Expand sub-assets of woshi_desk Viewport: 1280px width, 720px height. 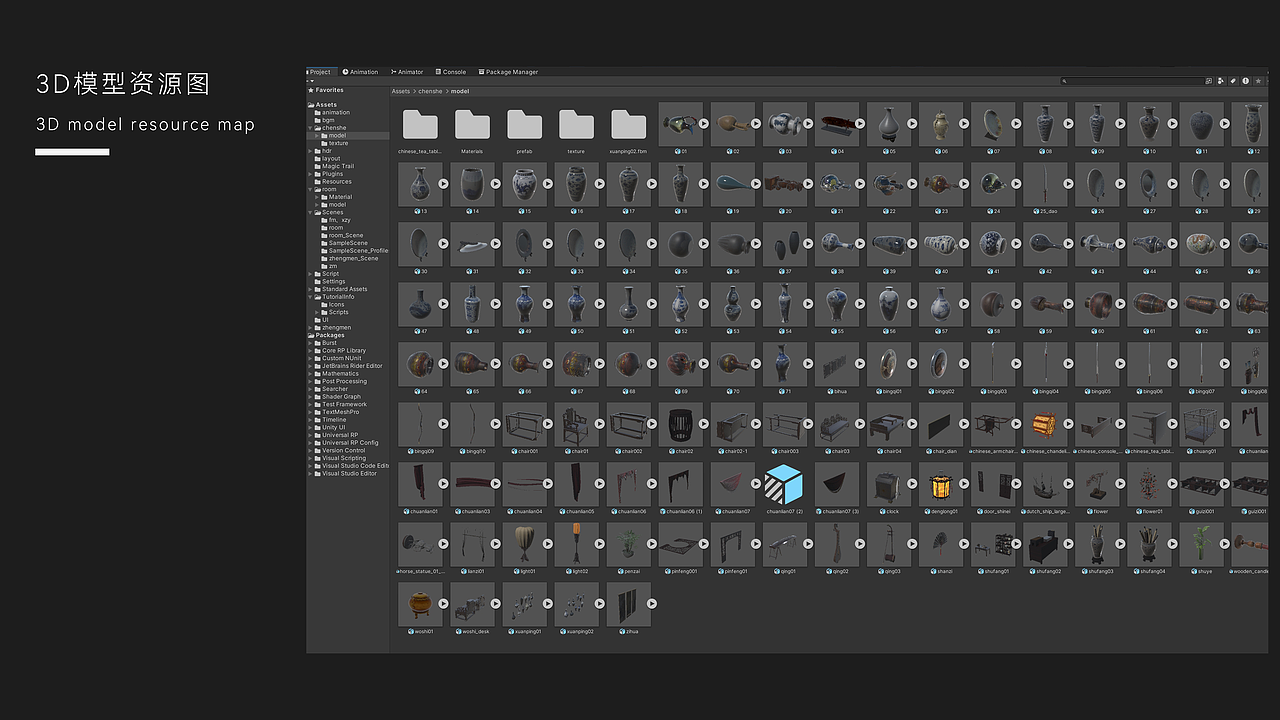[496, 604]
